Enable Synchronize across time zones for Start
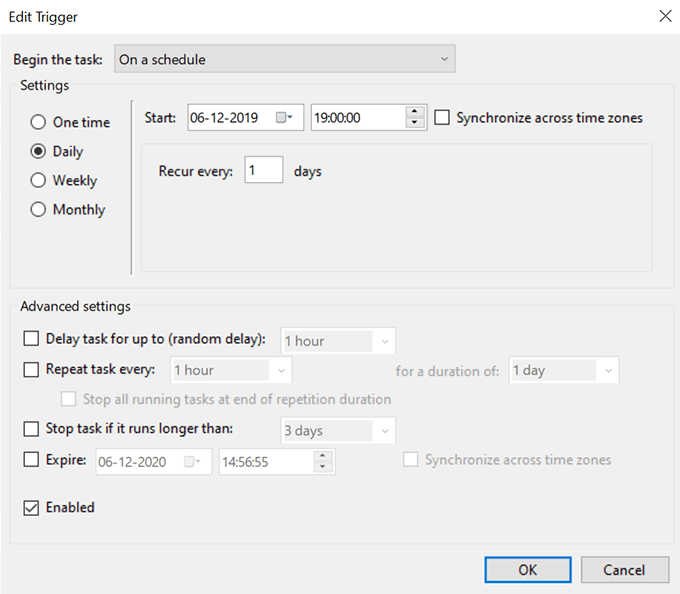Screen dimensions: 680x594 point(443,118)
